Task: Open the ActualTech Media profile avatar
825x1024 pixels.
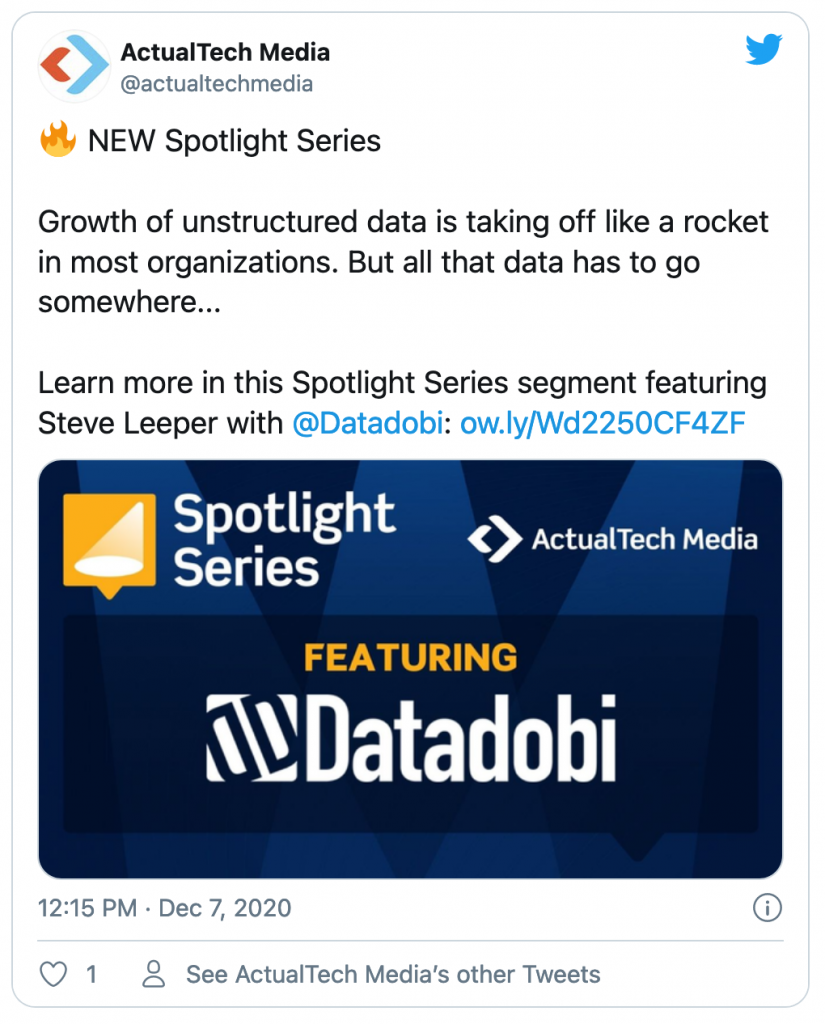Action: click(74, 66)
